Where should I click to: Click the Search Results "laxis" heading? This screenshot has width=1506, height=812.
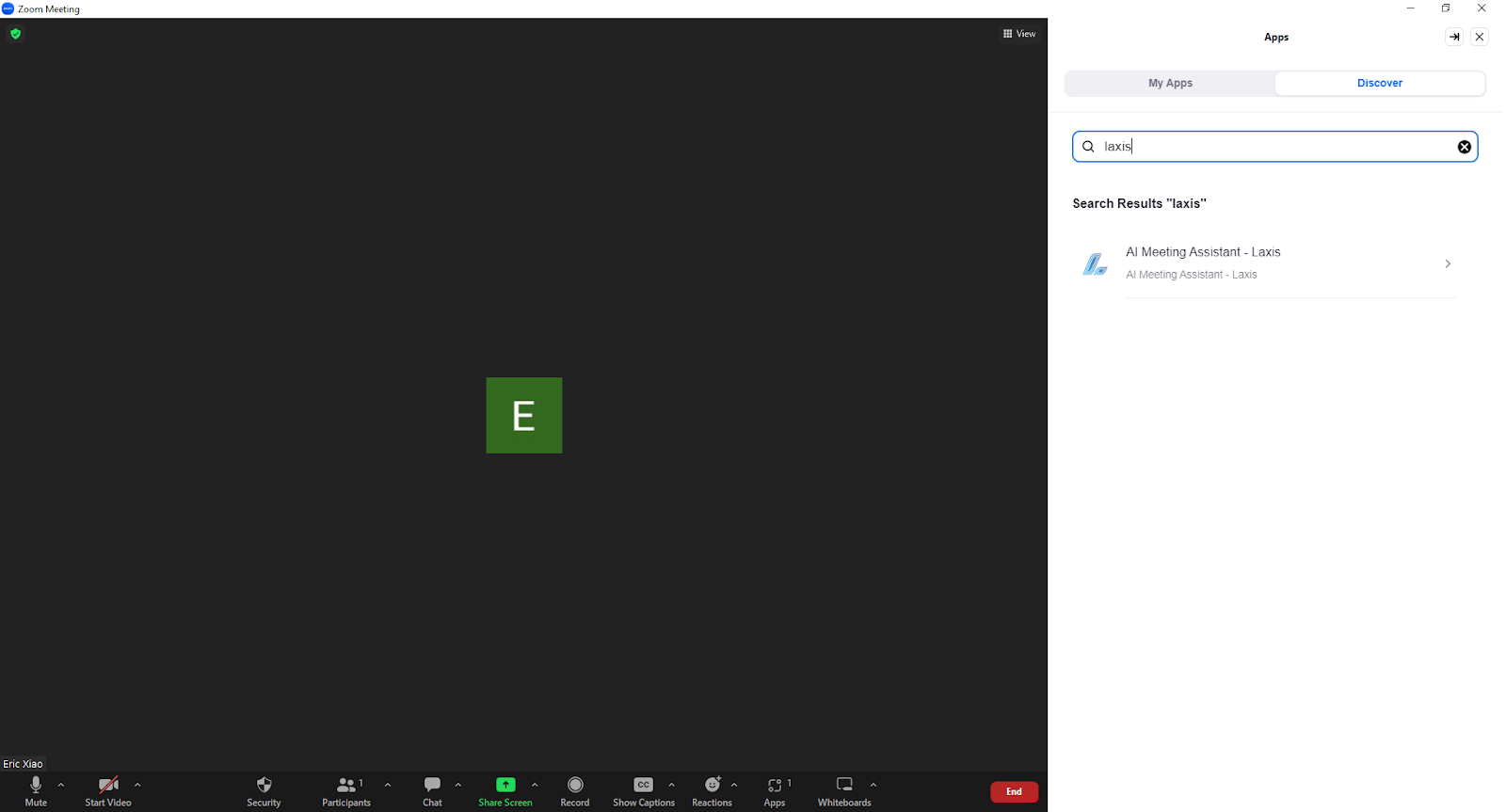(1139, 203)
